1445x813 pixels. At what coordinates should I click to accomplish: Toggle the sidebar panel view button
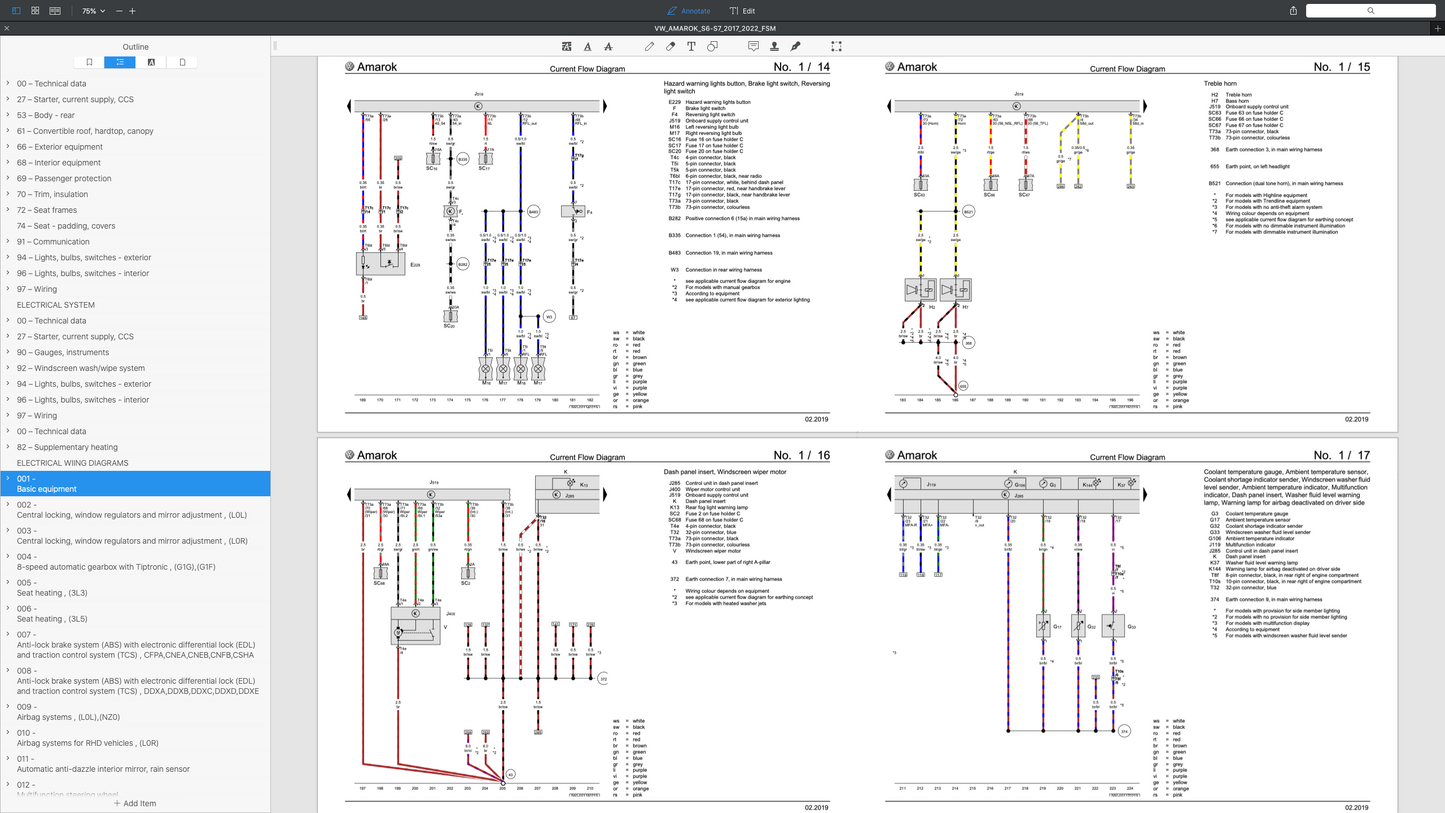16,11
